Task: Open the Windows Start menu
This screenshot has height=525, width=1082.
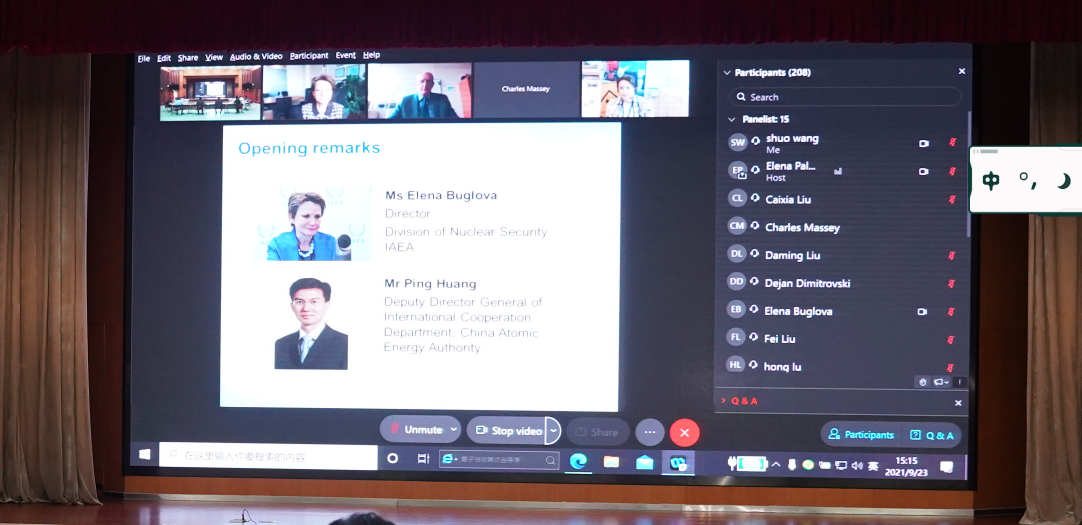Action: pyautogui.click(x=144, y=454)
